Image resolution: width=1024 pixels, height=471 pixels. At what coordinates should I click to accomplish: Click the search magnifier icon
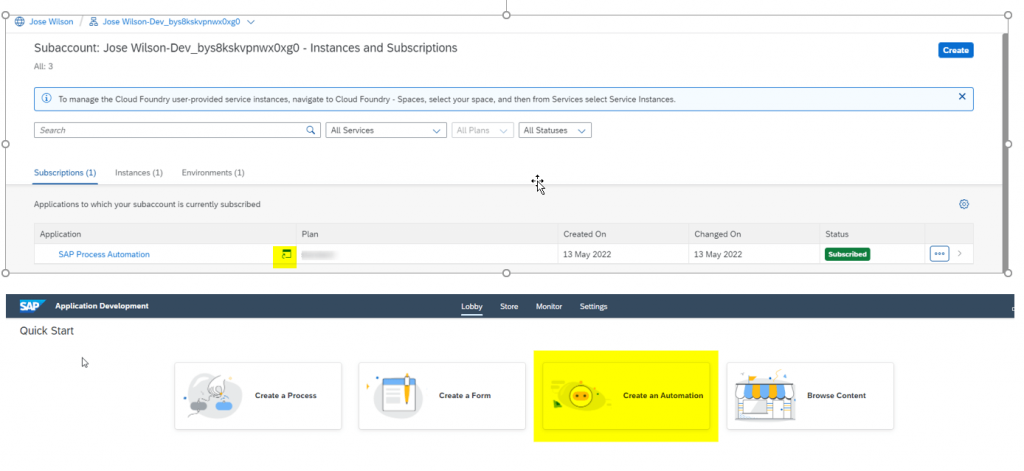[311, 130]
